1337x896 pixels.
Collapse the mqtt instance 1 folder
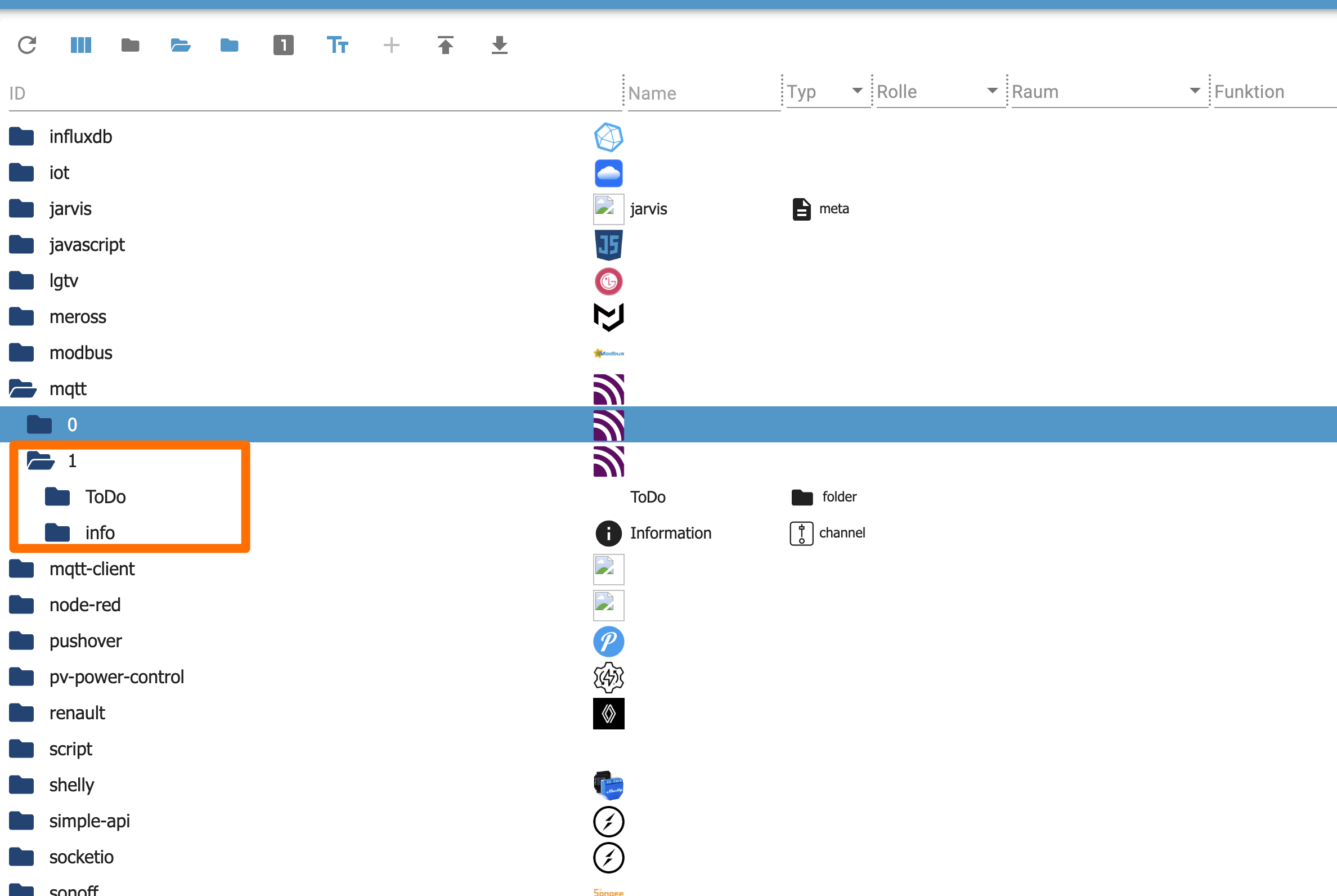click(41, 461)
